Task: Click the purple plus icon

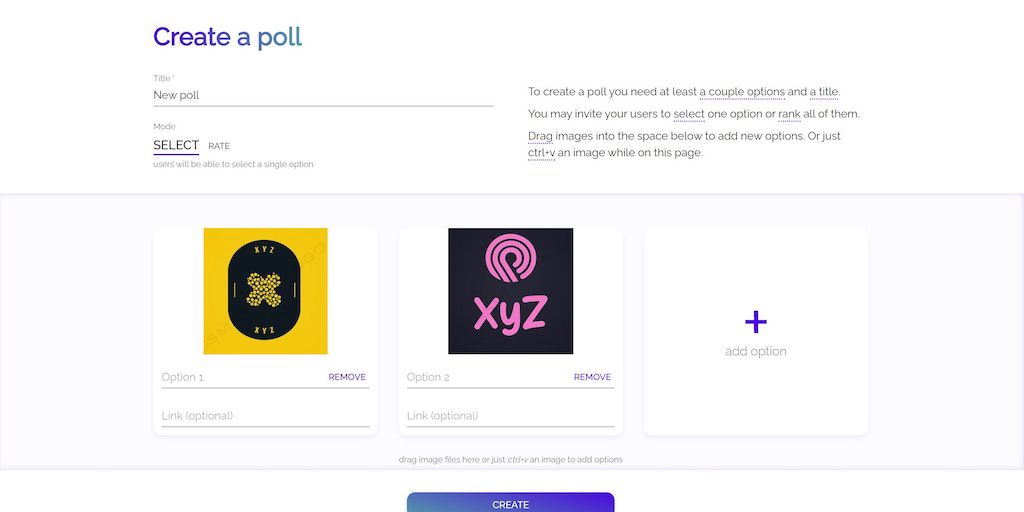Action: pyautogui.click(x=756, y=322)
